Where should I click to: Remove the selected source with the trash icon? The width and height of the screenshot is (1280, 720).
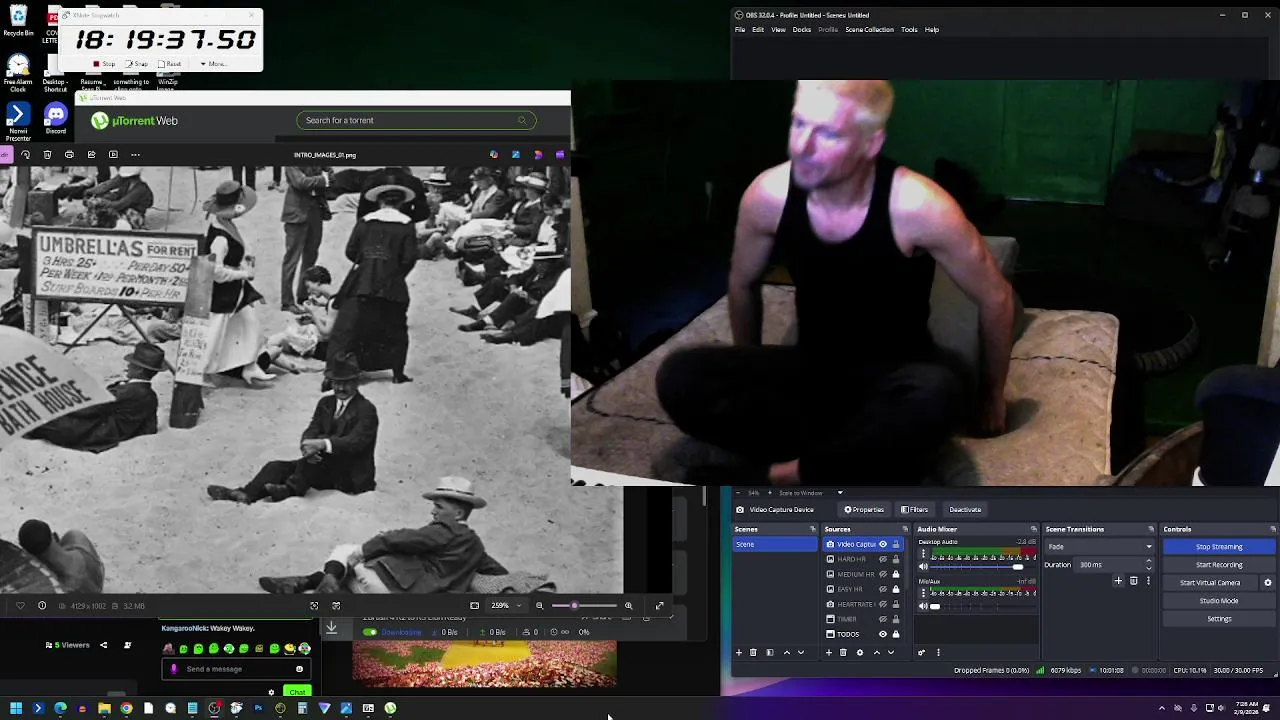tap(843, 652)
